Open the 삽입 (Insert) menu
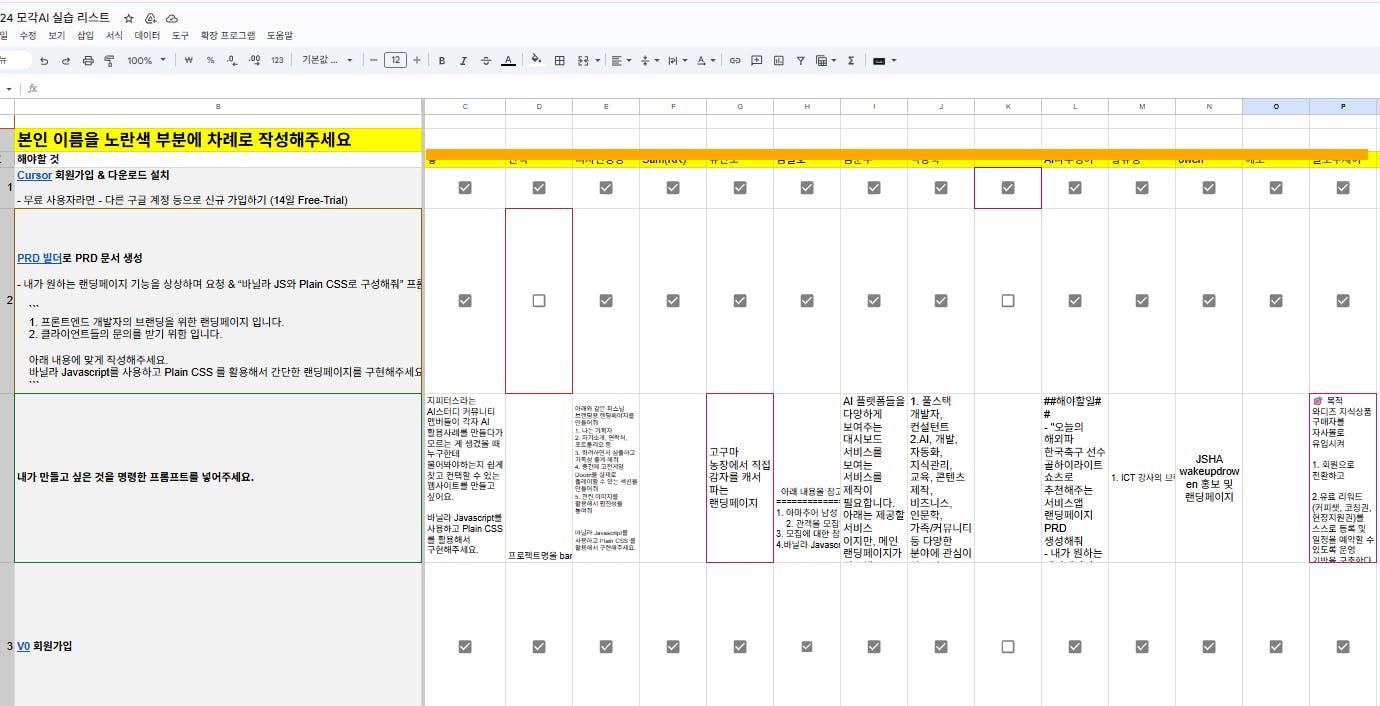This screenshot has height=706, width=1380. (x=85, y=35)
